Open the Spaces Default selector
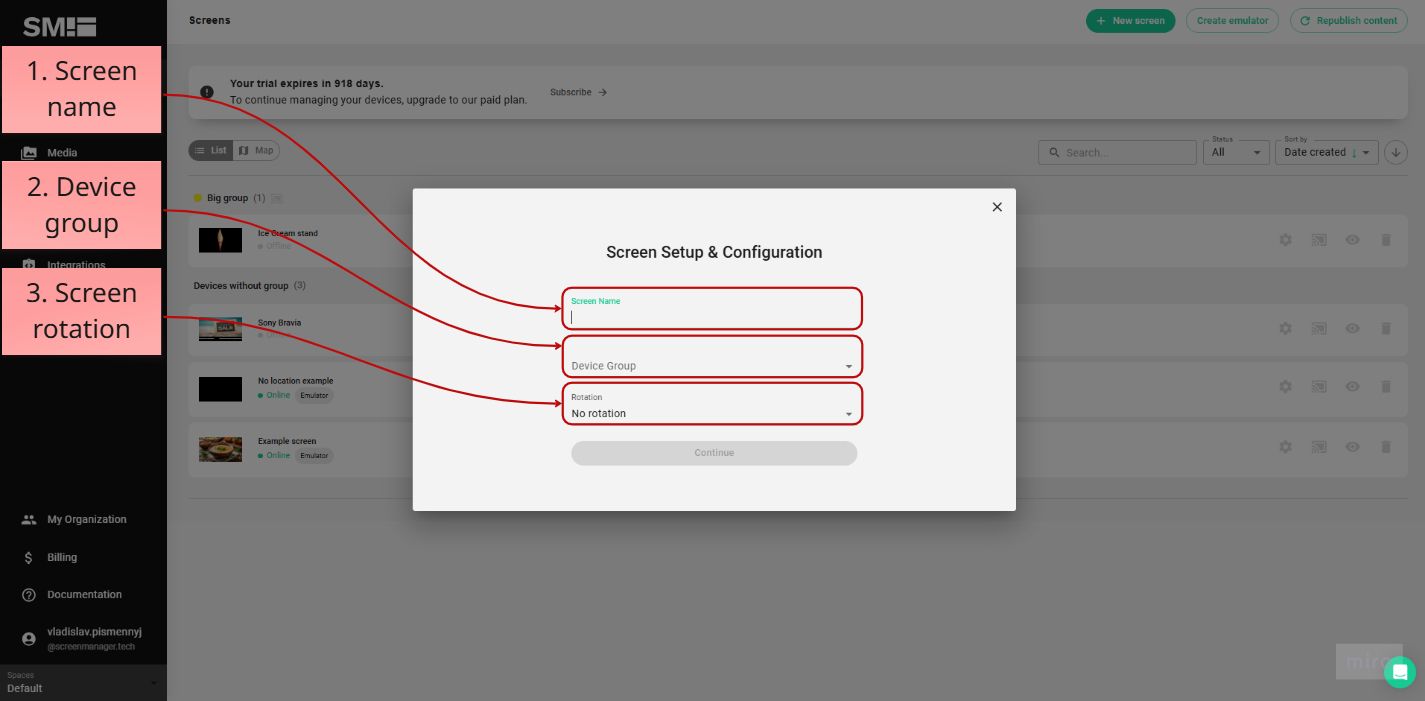The width and height of the screenshot is (1425, 701). pos(82,683)
